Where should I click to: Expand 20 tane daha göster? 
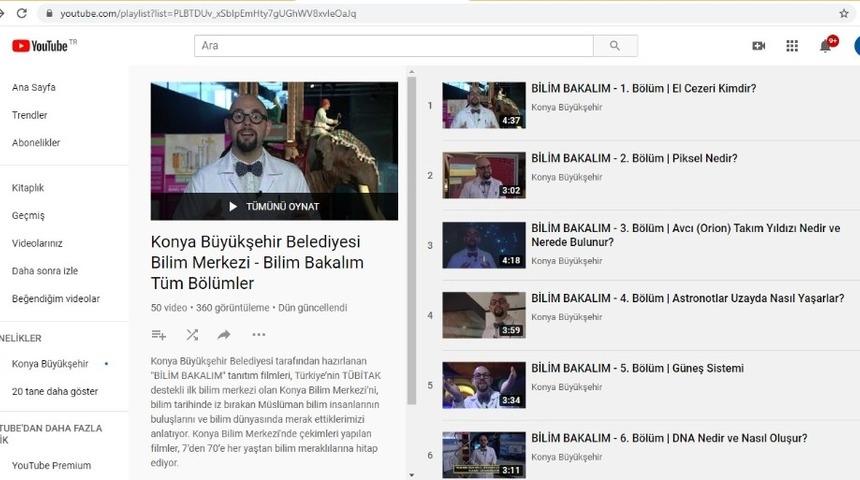[55, 392]
